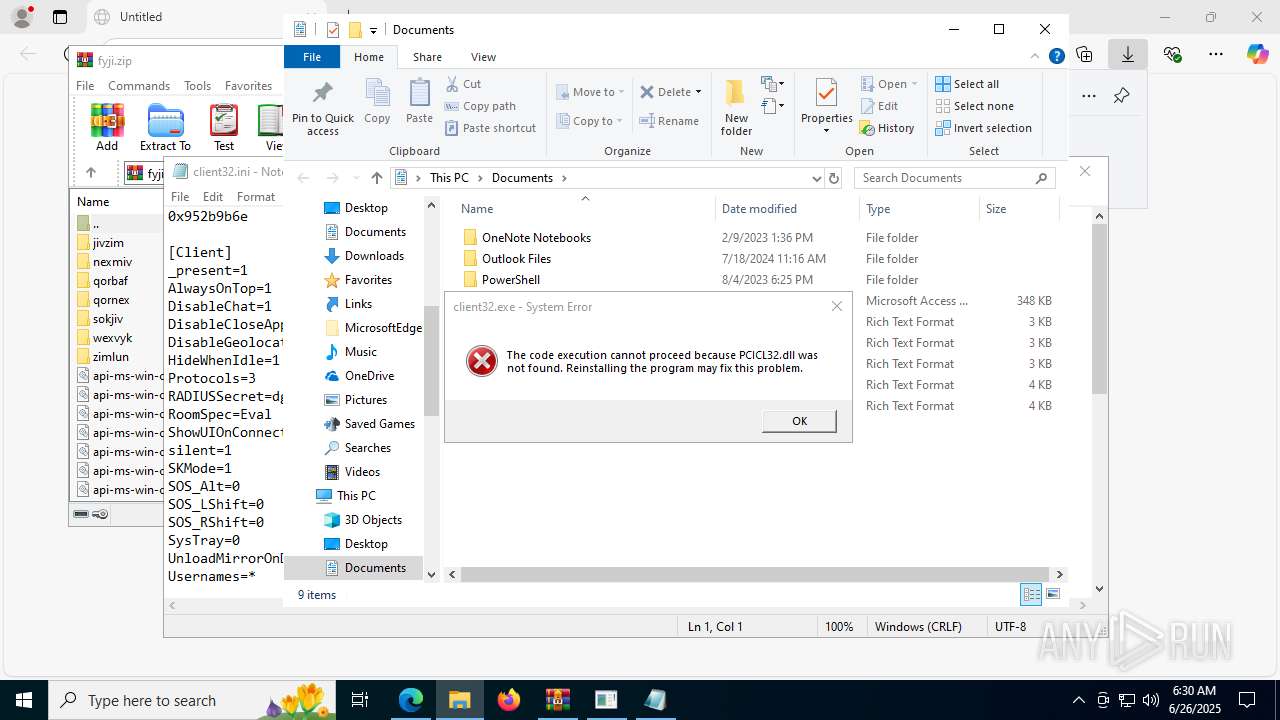Open Firefox from the taskbar

point(509,700)
